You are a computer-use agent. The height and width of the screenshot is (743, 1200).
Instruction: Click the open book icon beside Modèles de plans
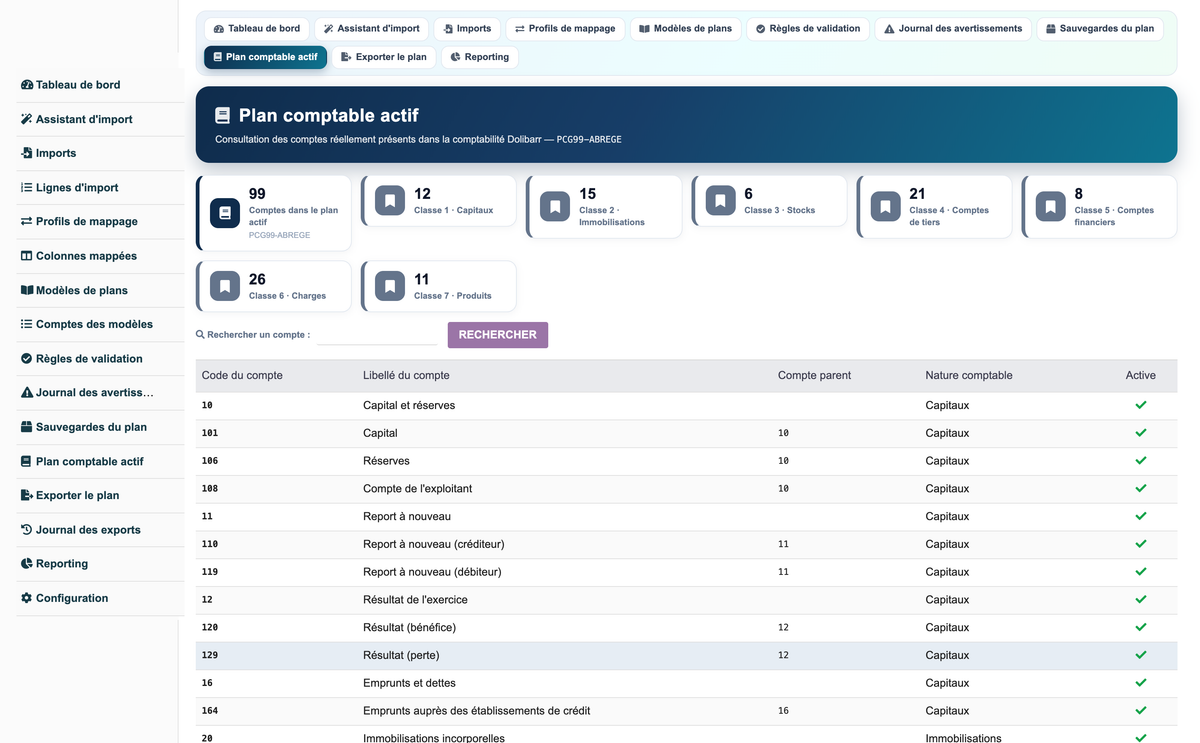click(x=27, y=290)
